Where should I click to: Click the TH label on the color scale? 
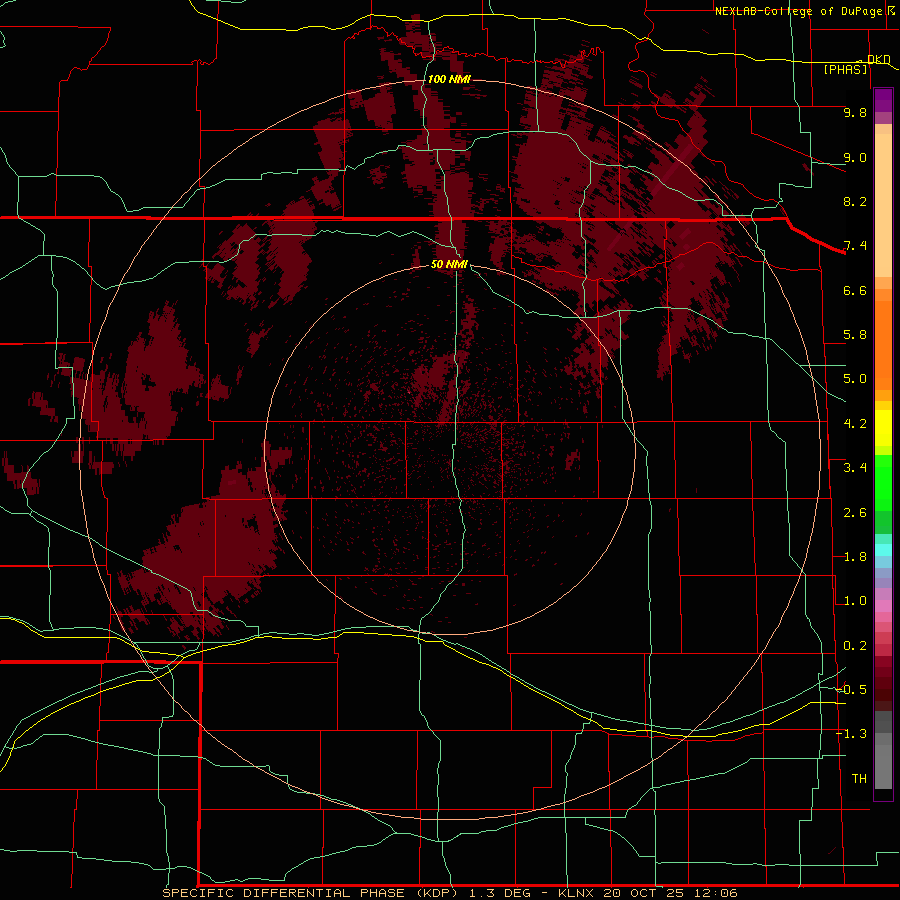click(x=859, y=779)
